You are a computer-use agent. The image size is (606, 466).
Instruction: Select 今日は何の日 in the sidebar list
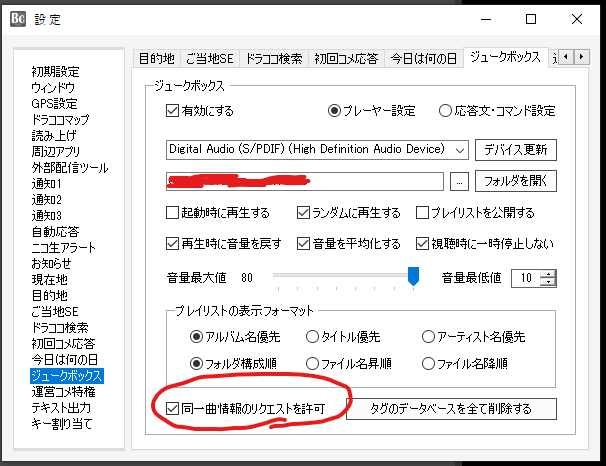65,360
